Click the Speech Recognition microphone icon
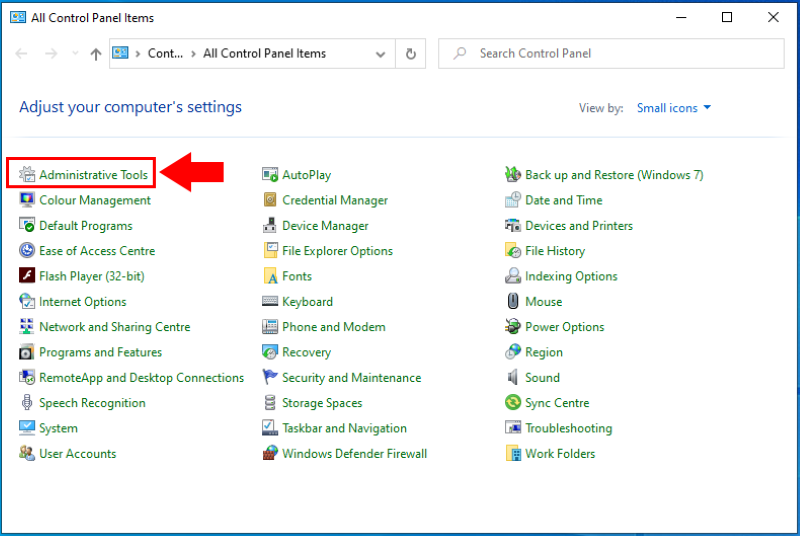 [x=27, y=402]
